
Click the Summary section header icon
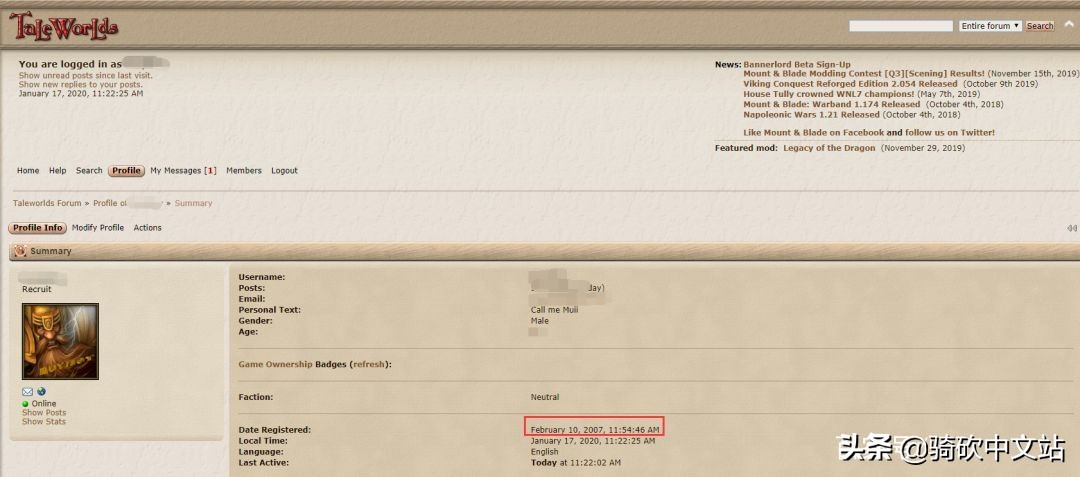tap(20, 251)
